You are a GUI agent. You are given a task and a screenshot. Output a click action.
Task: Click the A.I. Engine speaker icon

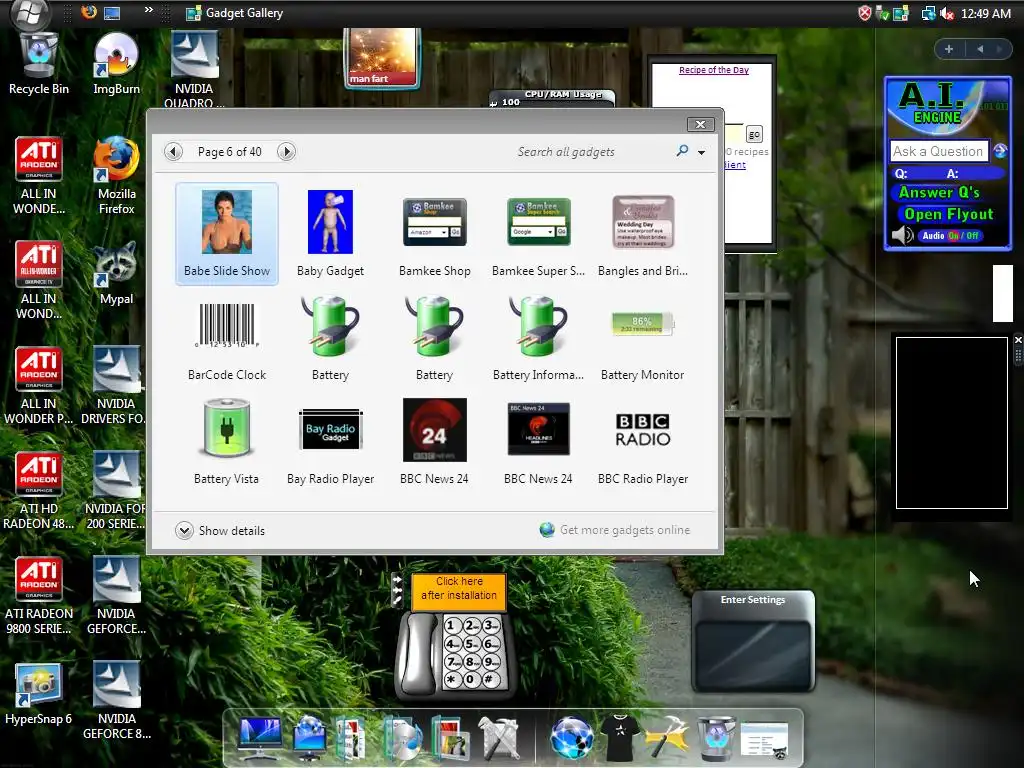(903, 235)
